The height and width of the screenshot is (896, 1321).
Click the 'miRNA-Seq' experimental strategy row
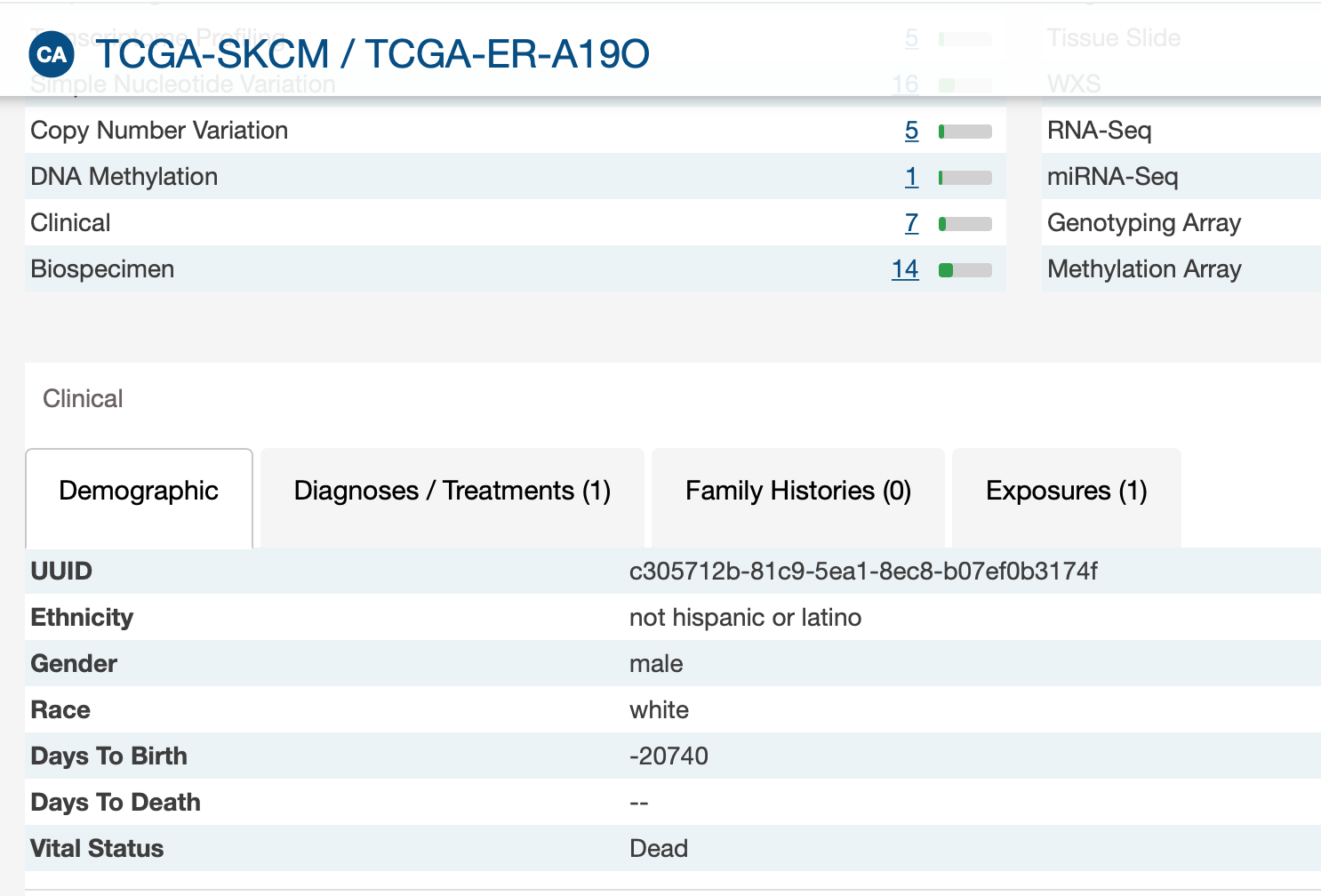coord(1181,176)
